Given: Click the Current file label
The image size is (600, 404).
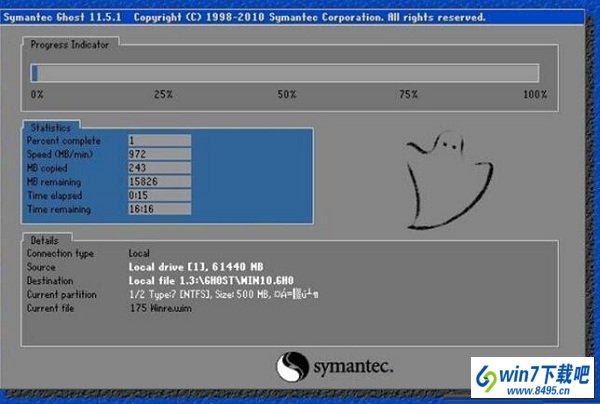Looking at the screenshot, I should point(51,308).
